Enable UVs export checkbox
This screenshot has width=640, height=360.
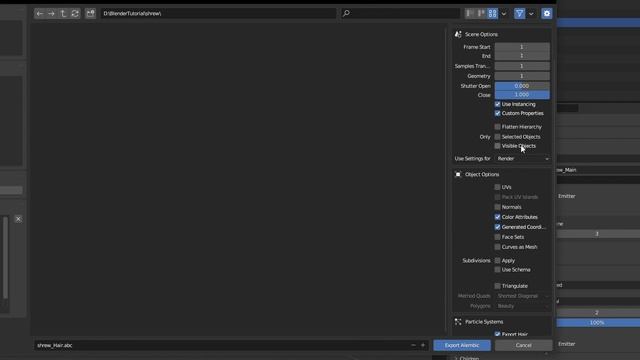[497, 187]
